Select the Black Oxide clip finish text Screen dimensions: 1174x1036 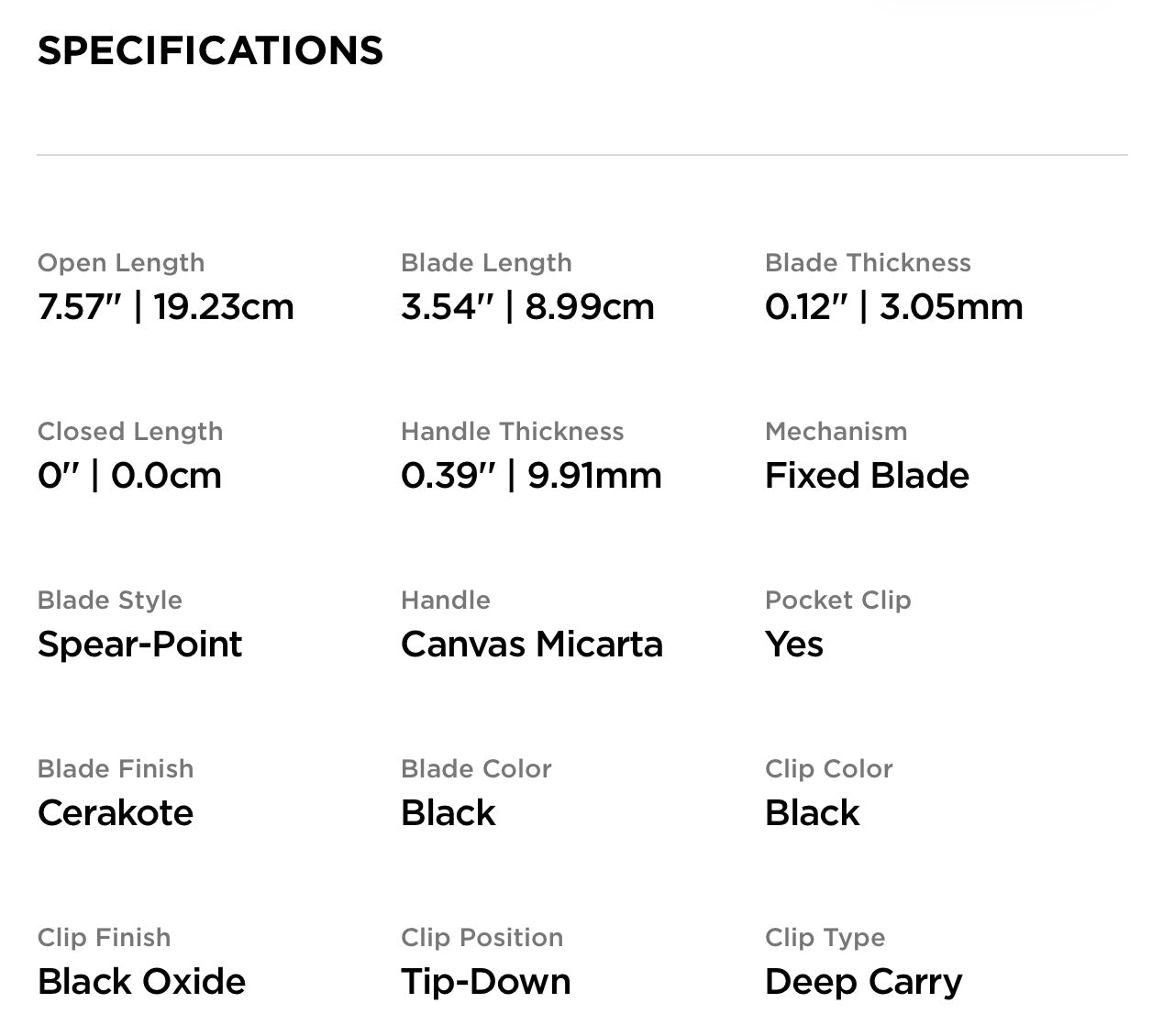pyautogui.click(x=141, y=982)
